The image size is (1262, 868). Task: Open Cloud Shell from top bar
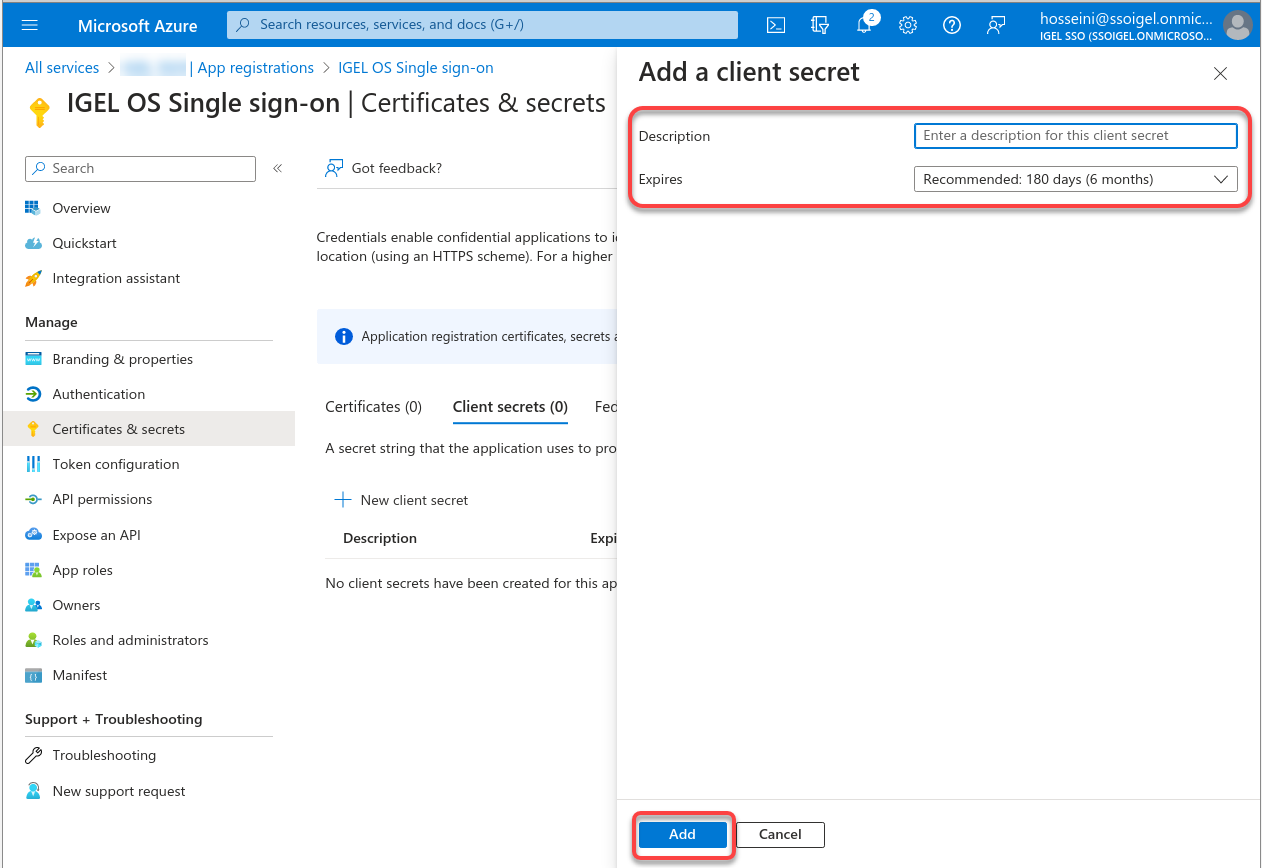(x=776, y=25)
